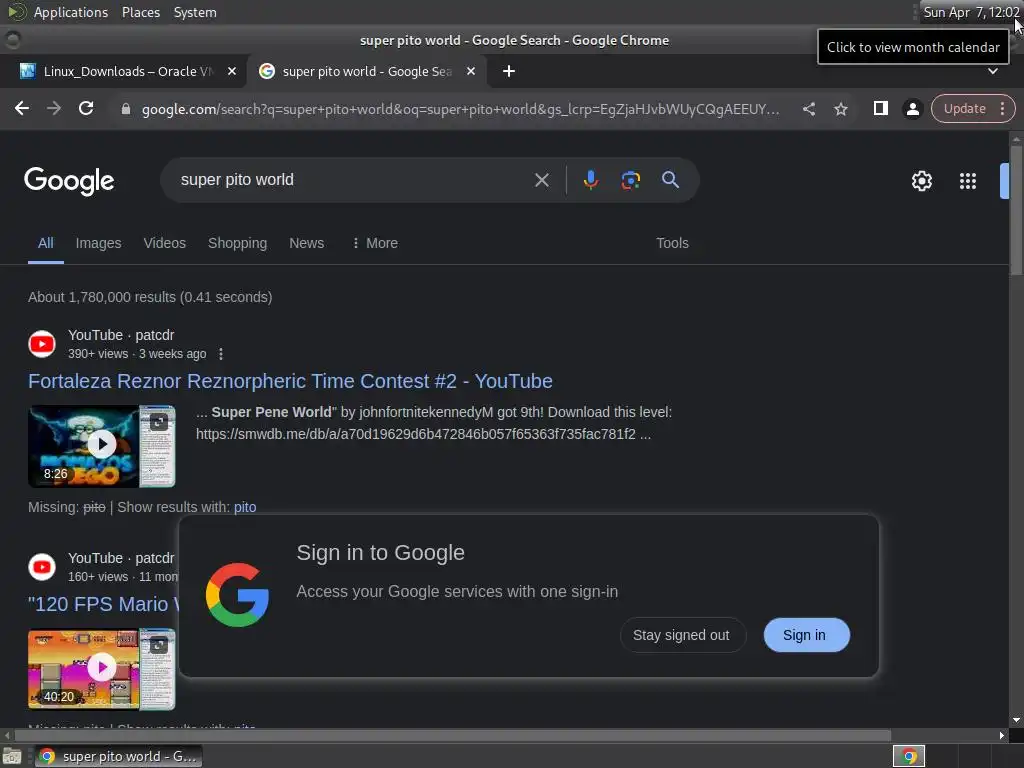Click the forward navigation arrow
The width and height of the screenshot is (1024, 768).
(54, 108)
